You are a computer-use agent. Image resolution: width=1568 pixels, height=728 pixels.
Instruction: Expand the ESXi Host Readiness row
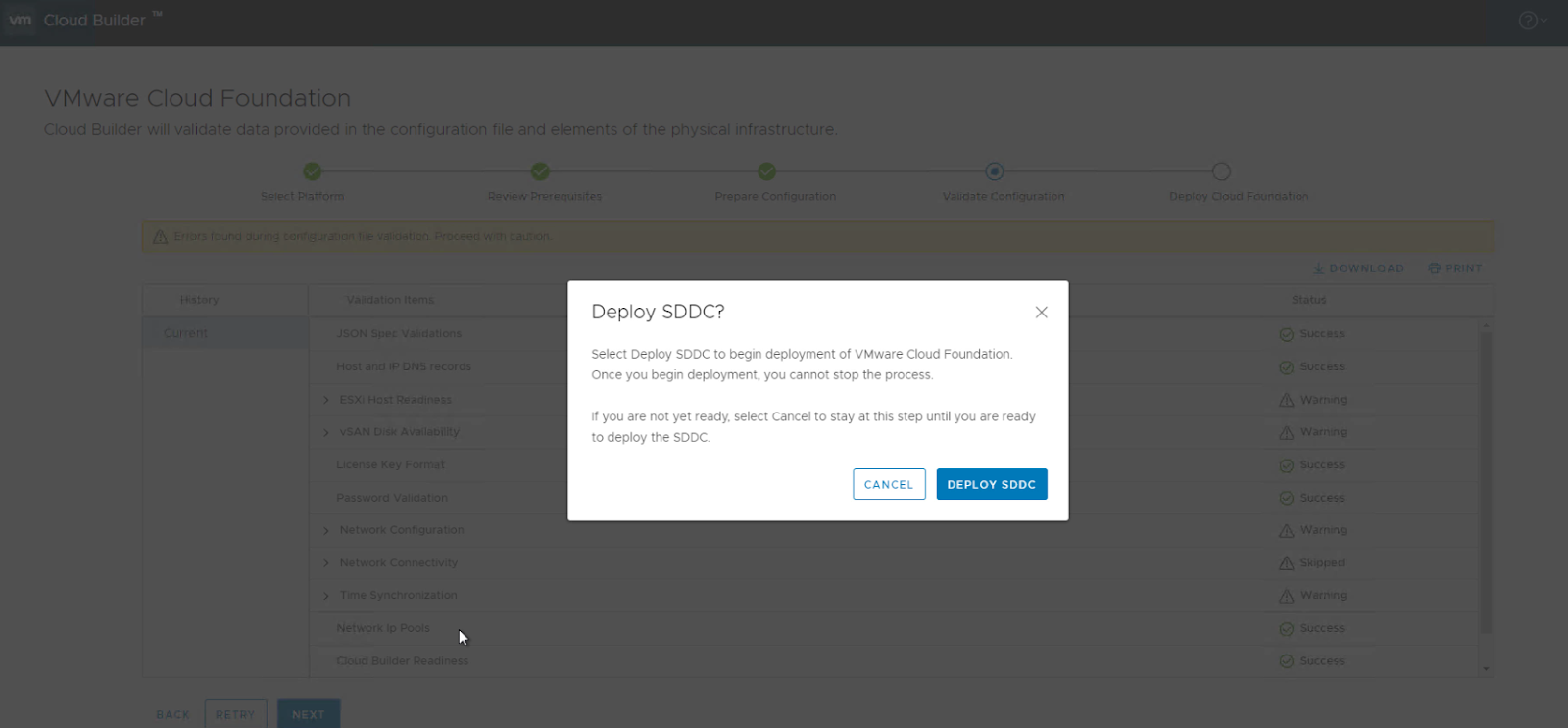click(x=326, y=400)
